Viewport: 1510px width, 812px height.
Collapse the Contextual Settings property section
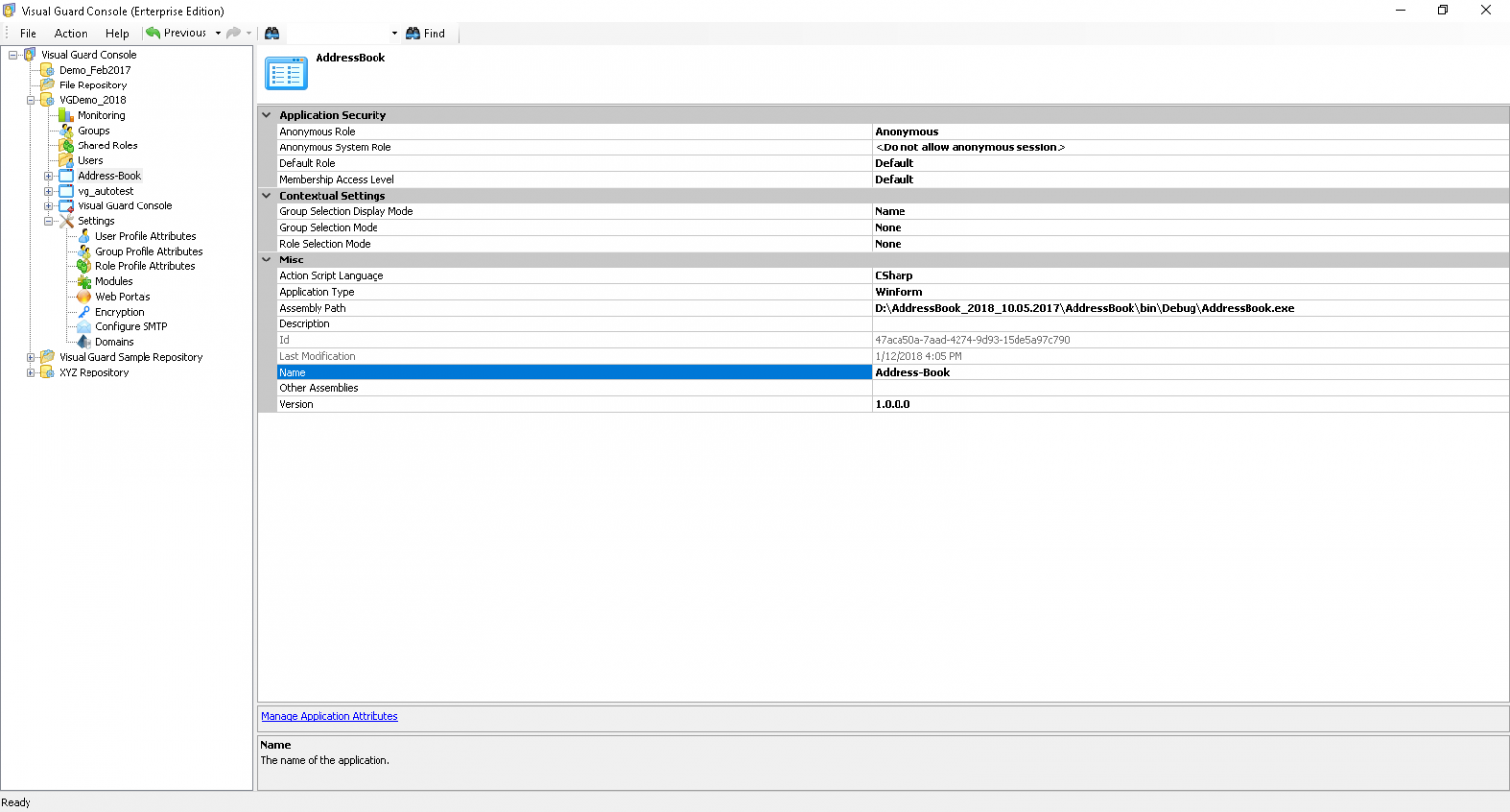266,196
